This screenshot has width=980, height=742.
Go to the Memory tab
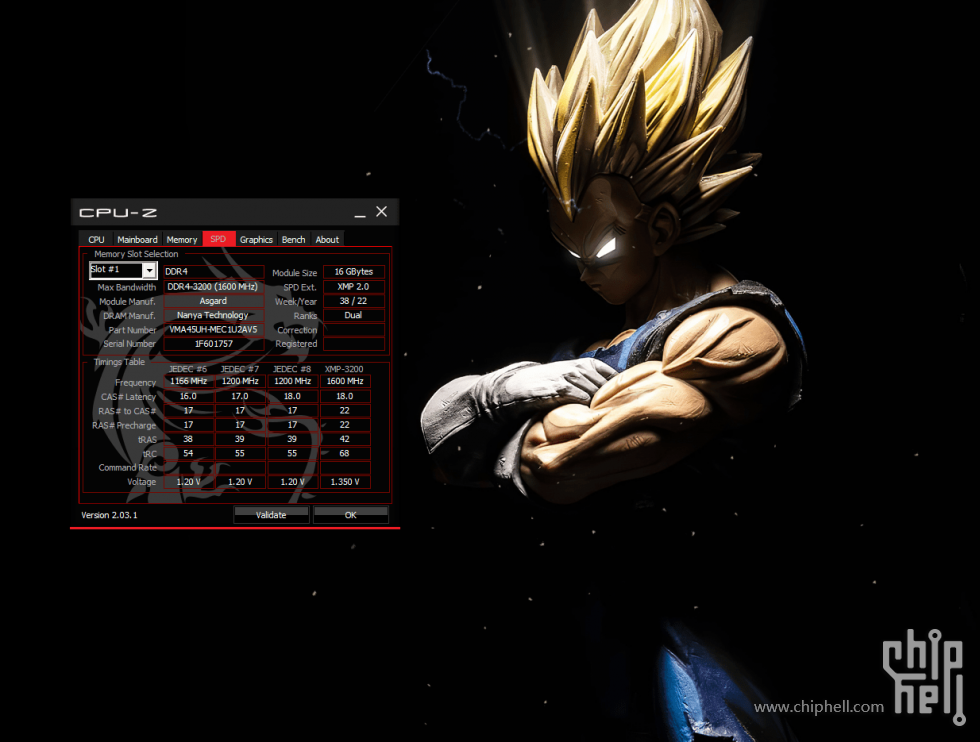pos(182,239)
